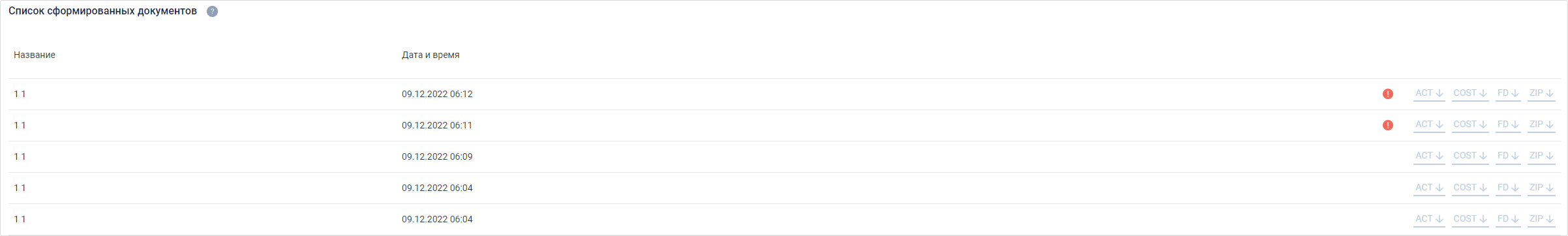Download FD for the 06:11 document
The image size is (1568, 236).
[1508, 125]
